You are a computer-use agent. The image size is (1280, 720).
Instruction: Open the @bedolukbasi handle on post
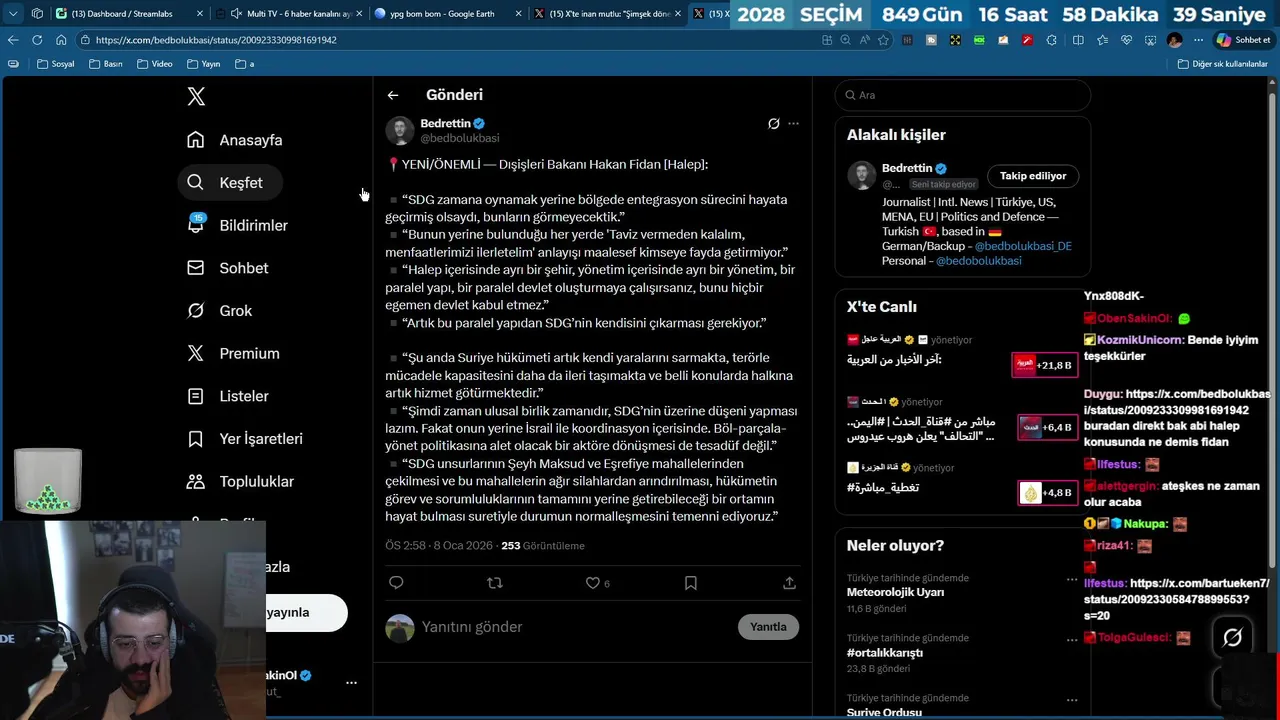point(460,138)
